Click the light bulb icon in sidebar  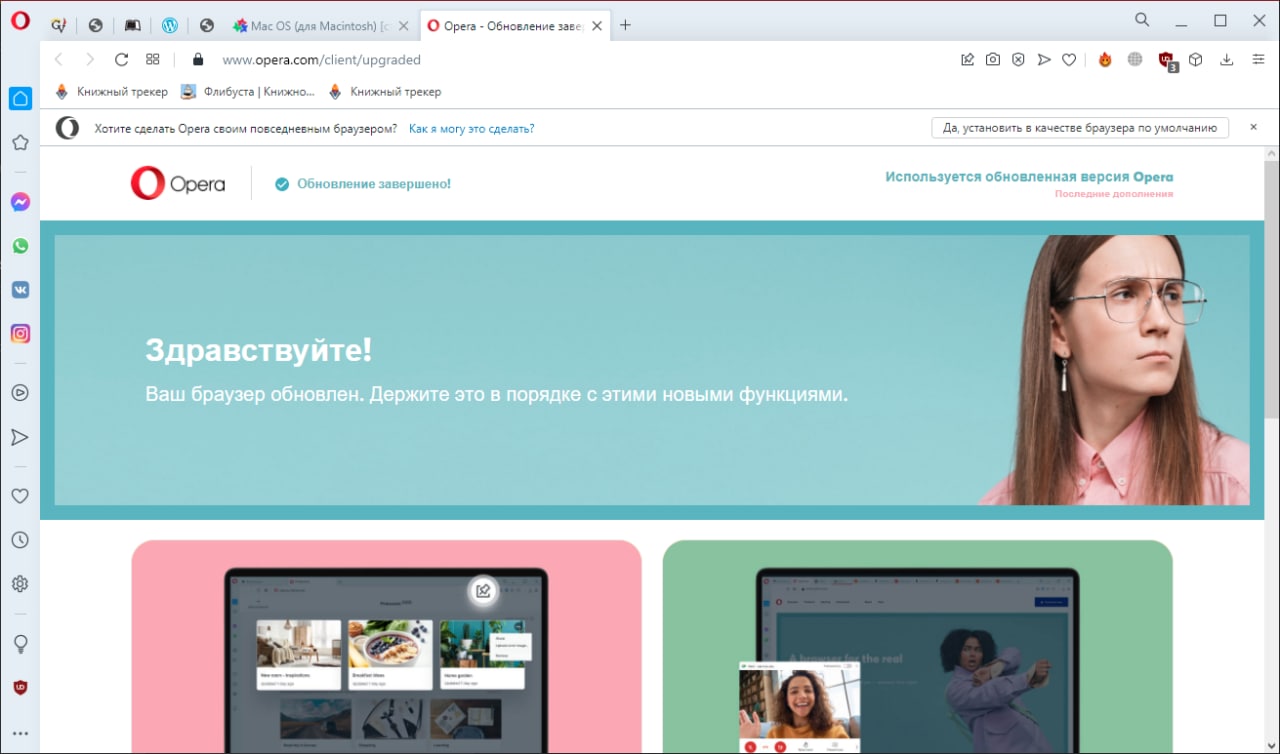pyautogui.click(x=20, y=643)
